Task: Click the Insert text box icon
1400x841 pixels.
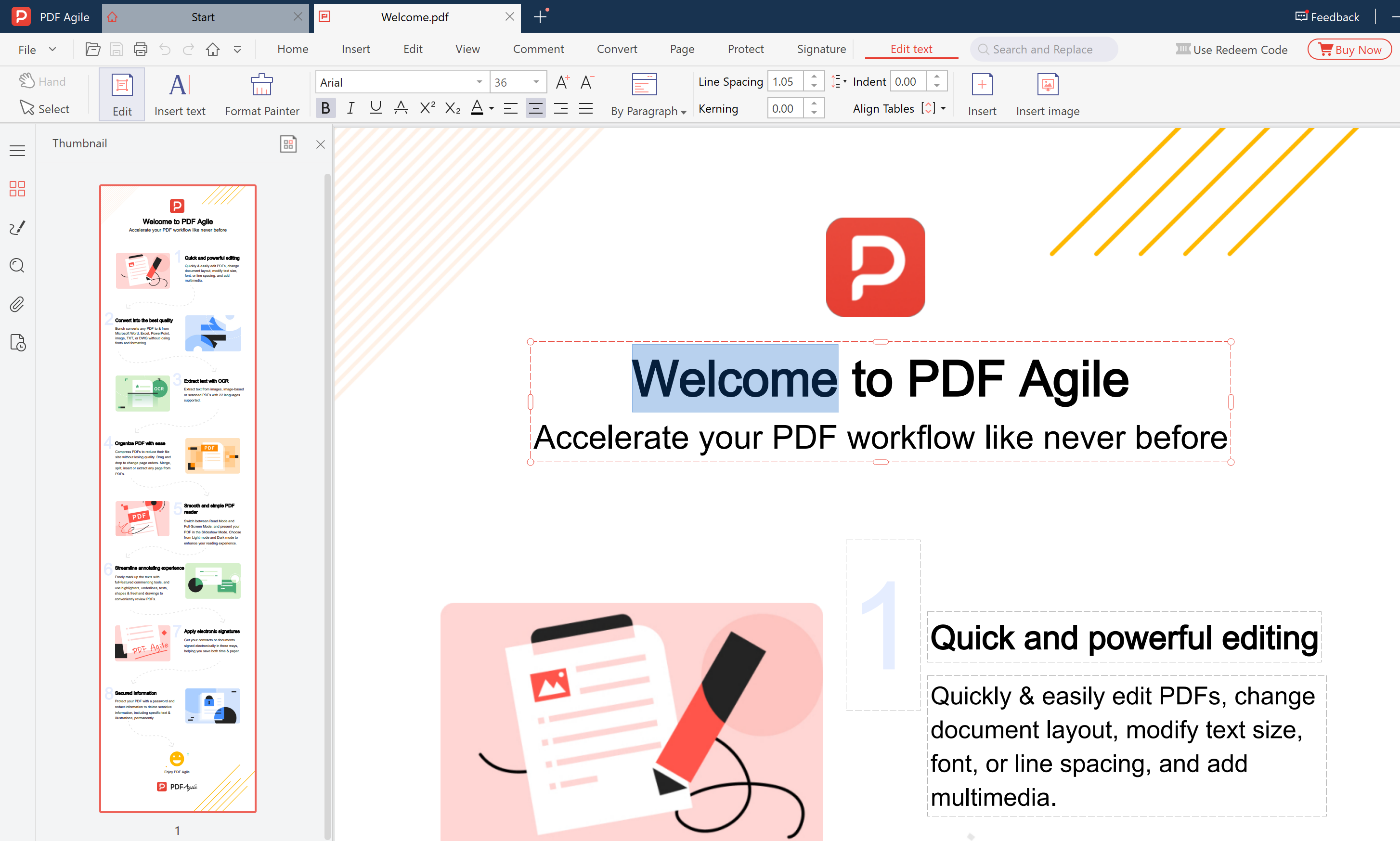Action: tap(982, 95)
